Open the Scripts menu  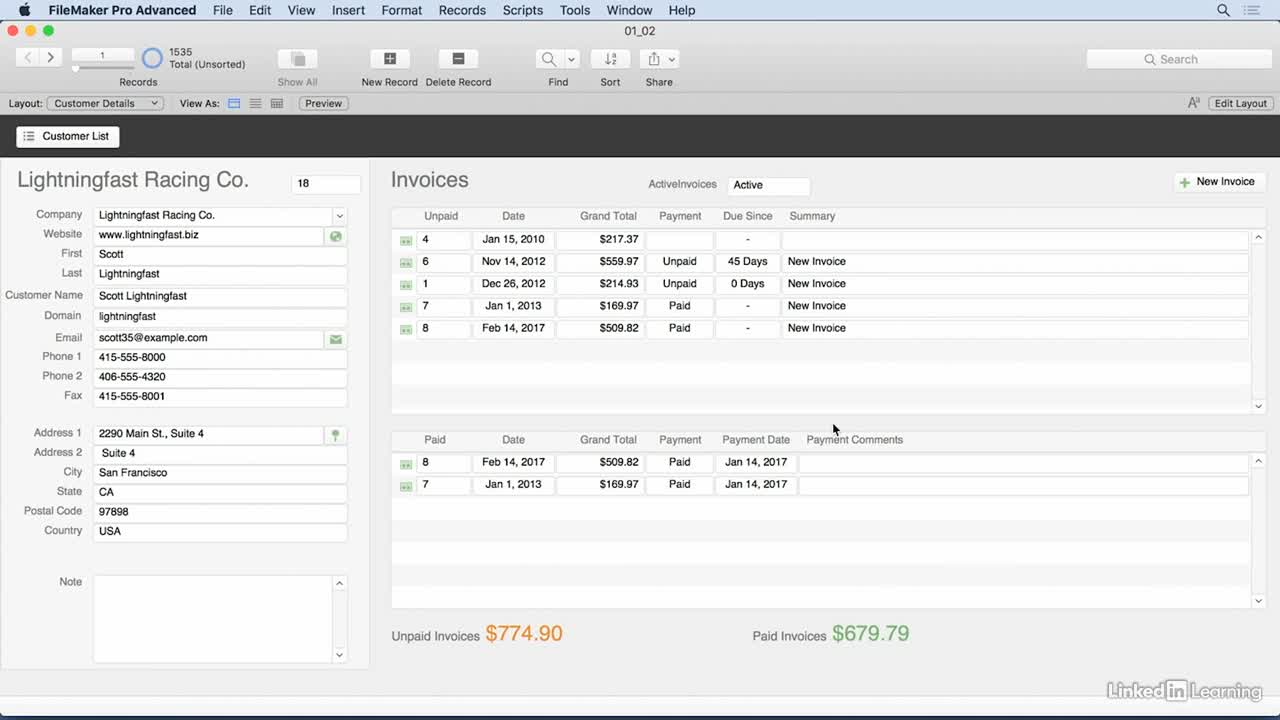[523, 10]
